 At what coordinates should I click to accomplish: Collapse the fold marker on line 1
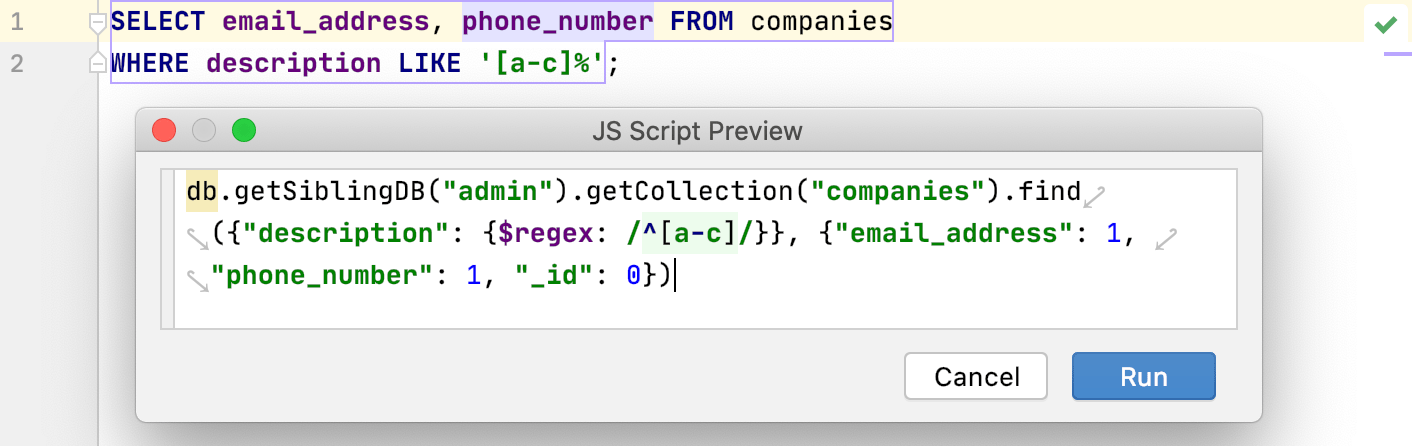click(x=97, y=23)
